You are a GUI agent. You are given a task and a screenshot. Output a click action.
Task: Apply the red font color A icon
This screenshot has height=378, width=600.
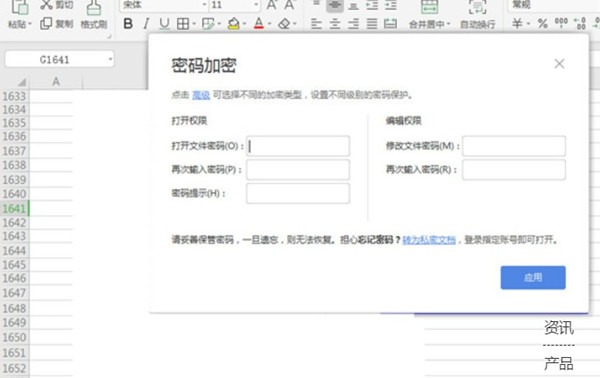(259, 24)
